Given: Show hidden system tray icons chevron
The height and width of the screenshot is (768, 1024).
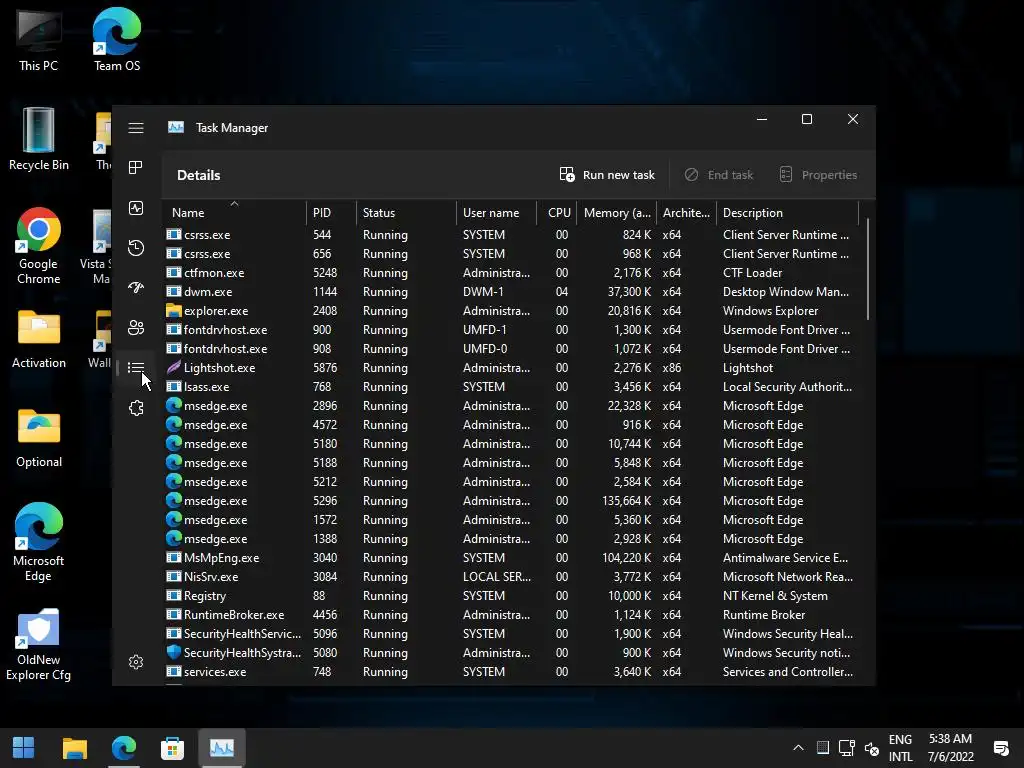Looking at the screenshot, I should pyautogui.click(x=798, y=748).
